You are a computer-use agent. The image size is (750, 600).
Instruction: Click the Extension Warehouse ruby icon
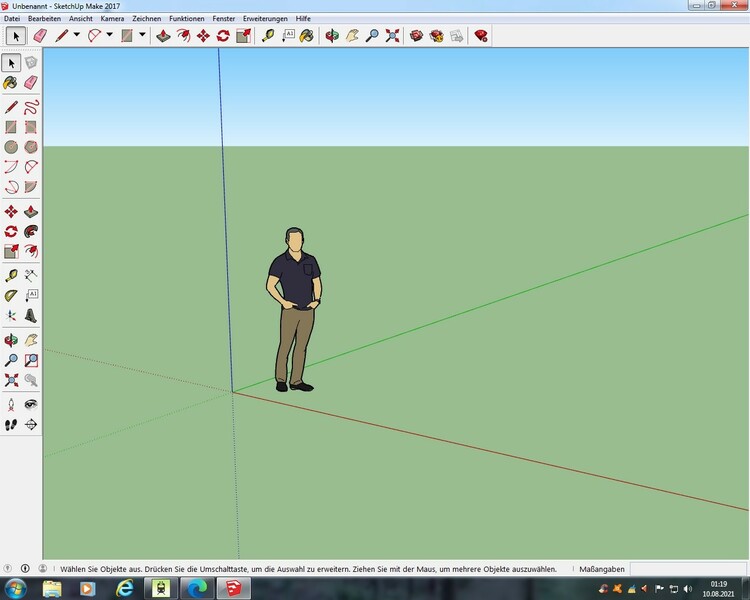[481, 35]
